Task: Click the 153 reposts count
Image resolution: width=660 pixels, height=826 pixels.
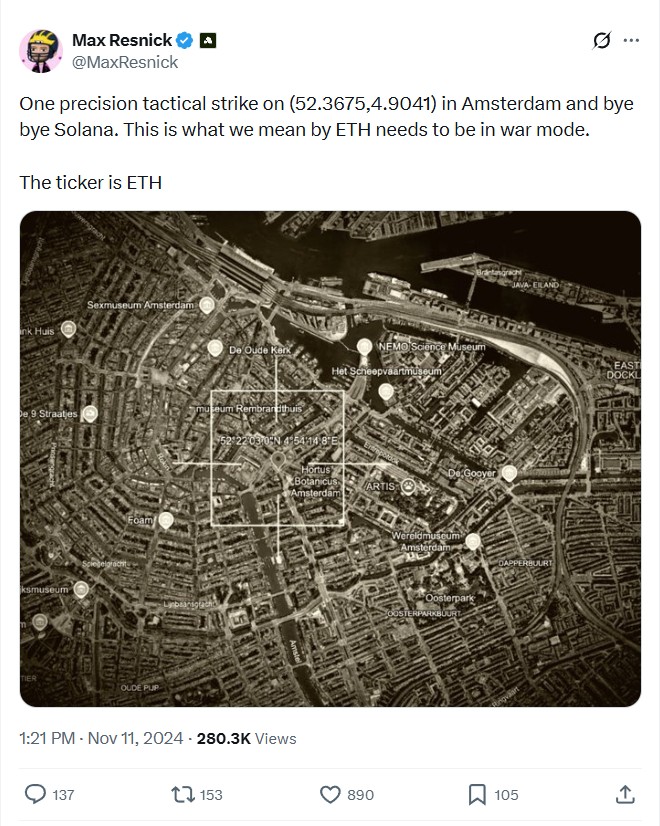Action: click(x=210, y=795)
